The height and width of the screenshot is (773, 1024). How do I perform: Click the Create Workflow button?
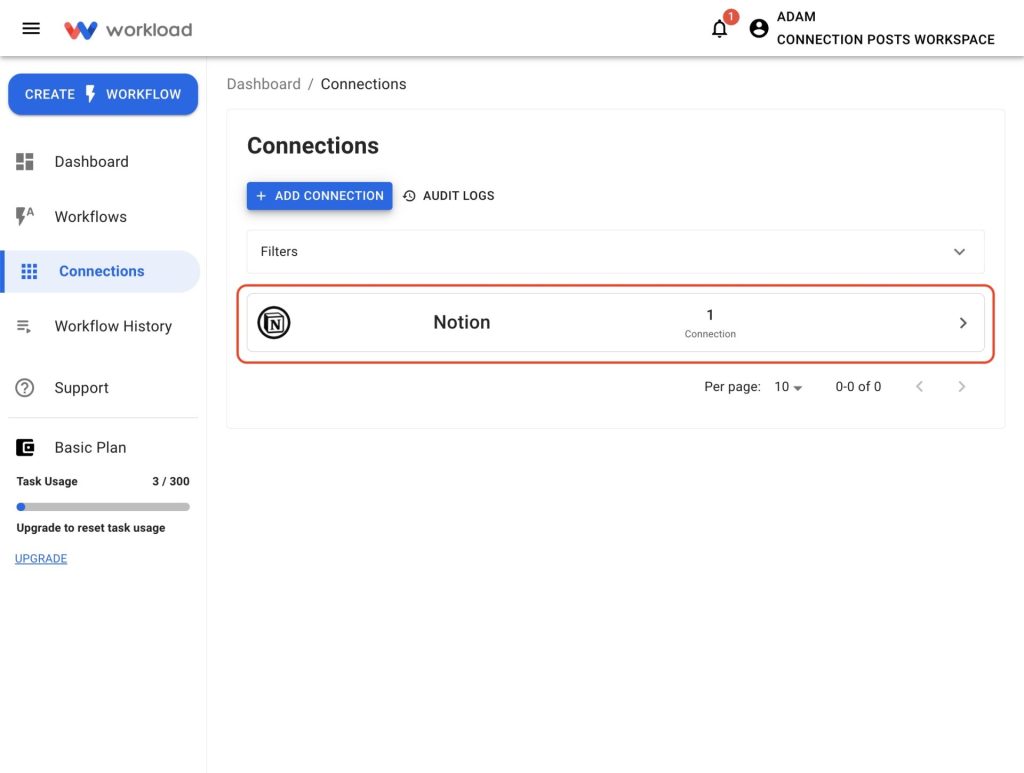coord(103,94)
